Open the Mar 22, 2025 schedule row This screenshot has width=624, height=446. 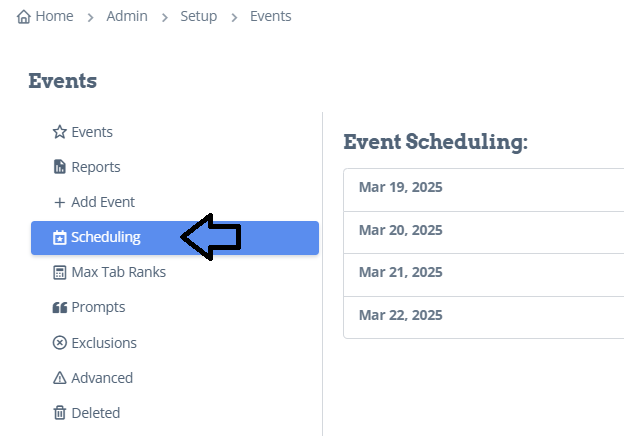tap(484, 317)
